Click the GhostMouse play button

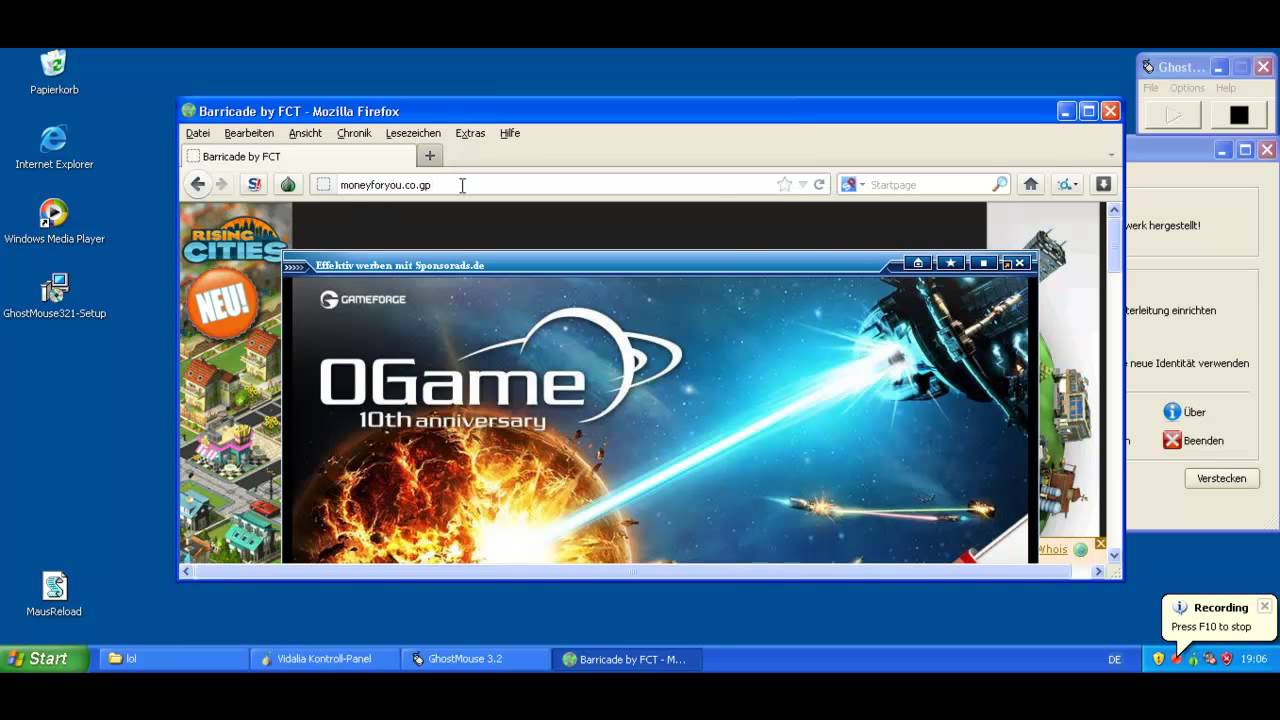[1173, 115]
